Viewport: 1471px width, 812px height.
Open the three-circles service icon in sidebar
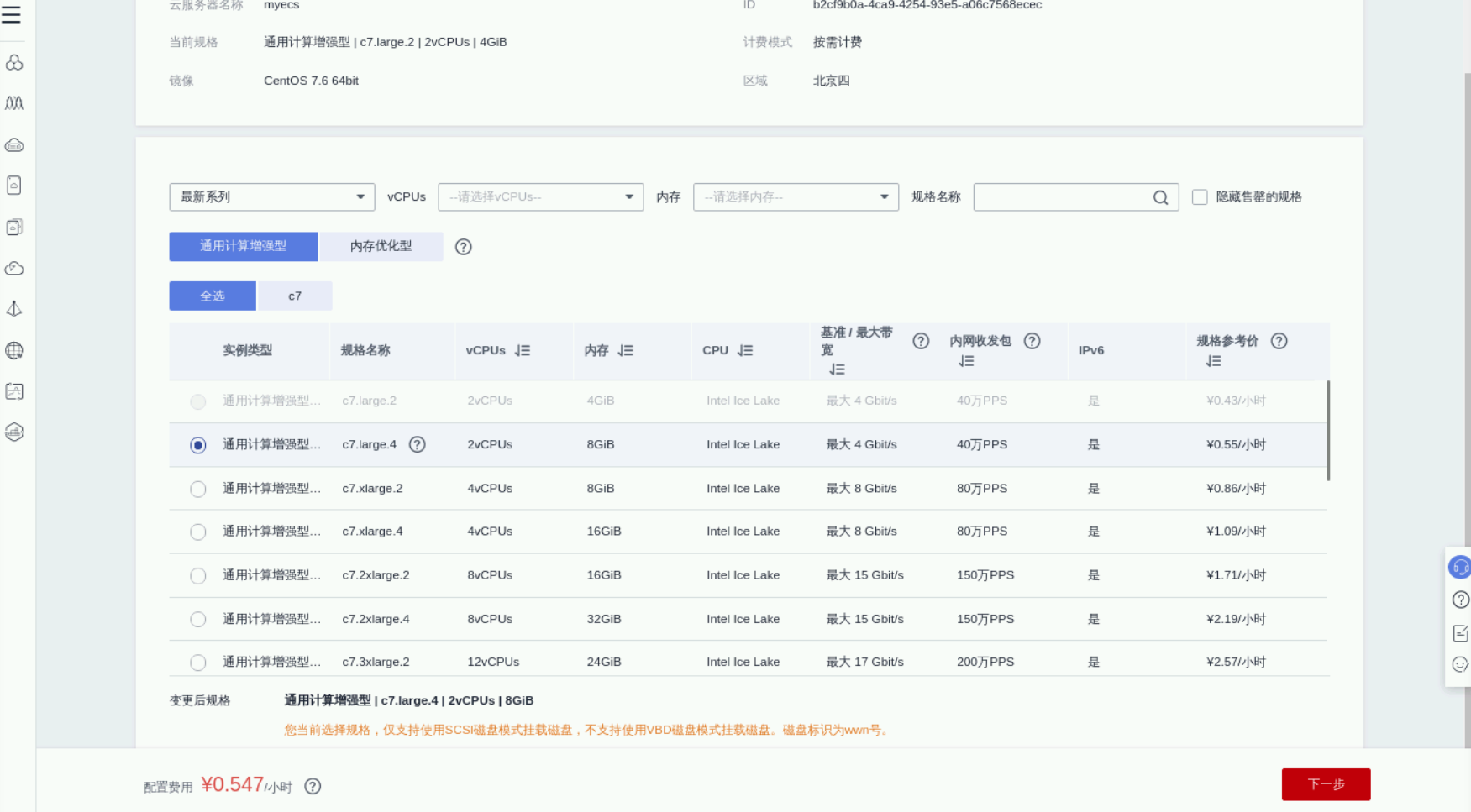click(14, 62)
